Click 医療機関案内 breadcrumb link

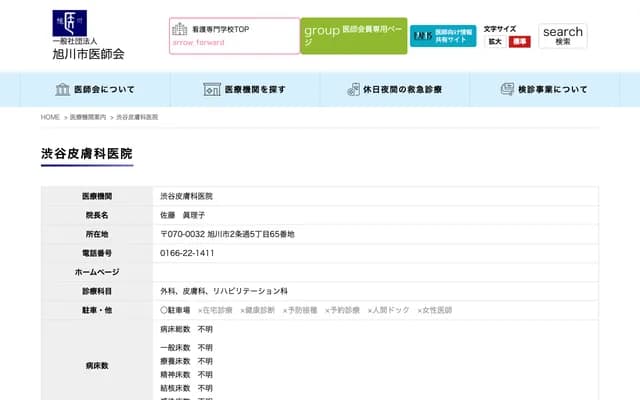[x=88, y=117]
